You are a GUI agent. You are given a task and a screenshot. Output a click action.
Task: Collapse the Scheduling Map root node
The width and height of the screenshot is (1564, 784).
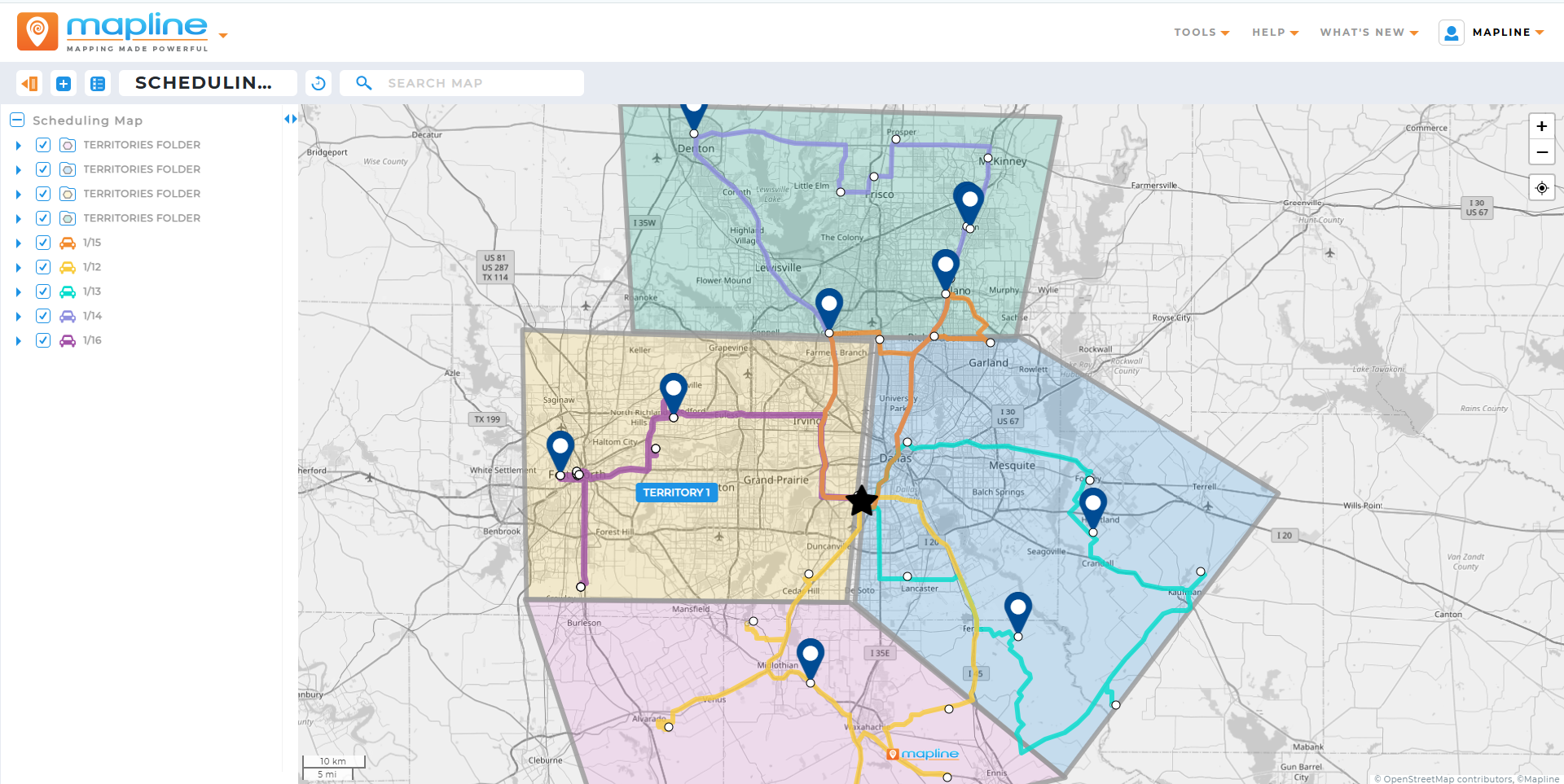[x=17, y=120]
